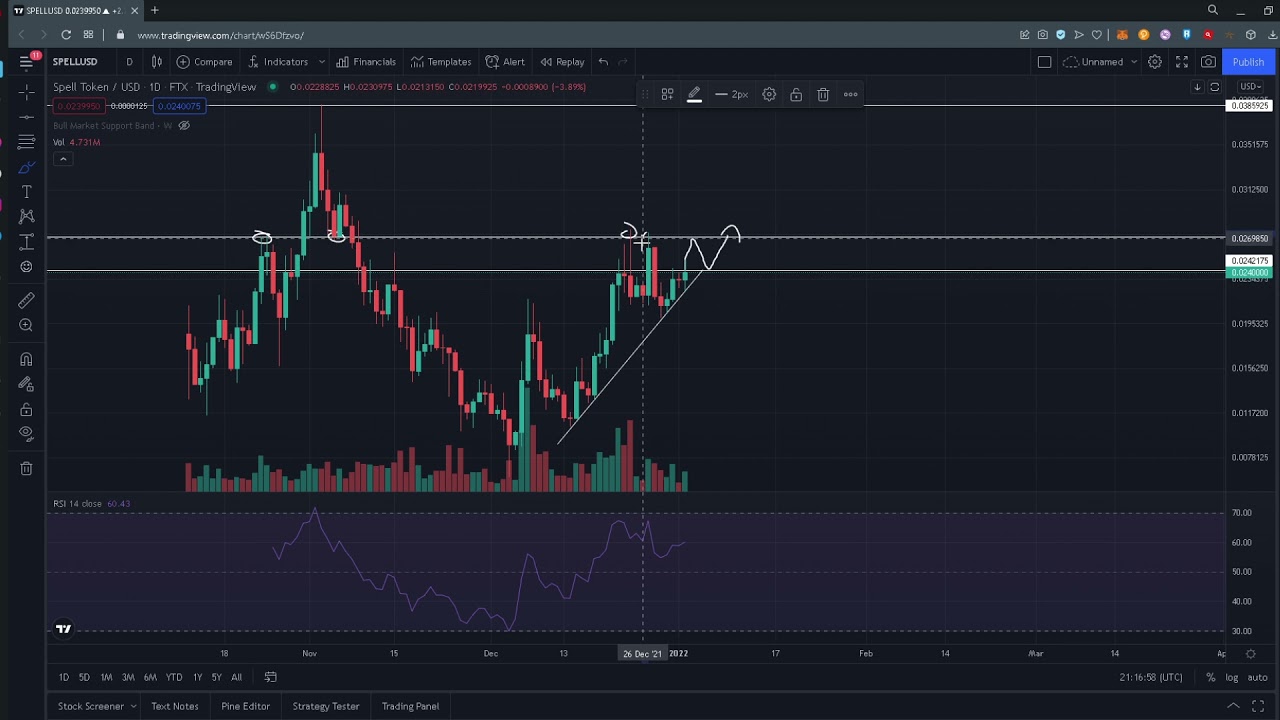
Task: Select the crosshair cursor tool
Action: [x=26, y=92]
